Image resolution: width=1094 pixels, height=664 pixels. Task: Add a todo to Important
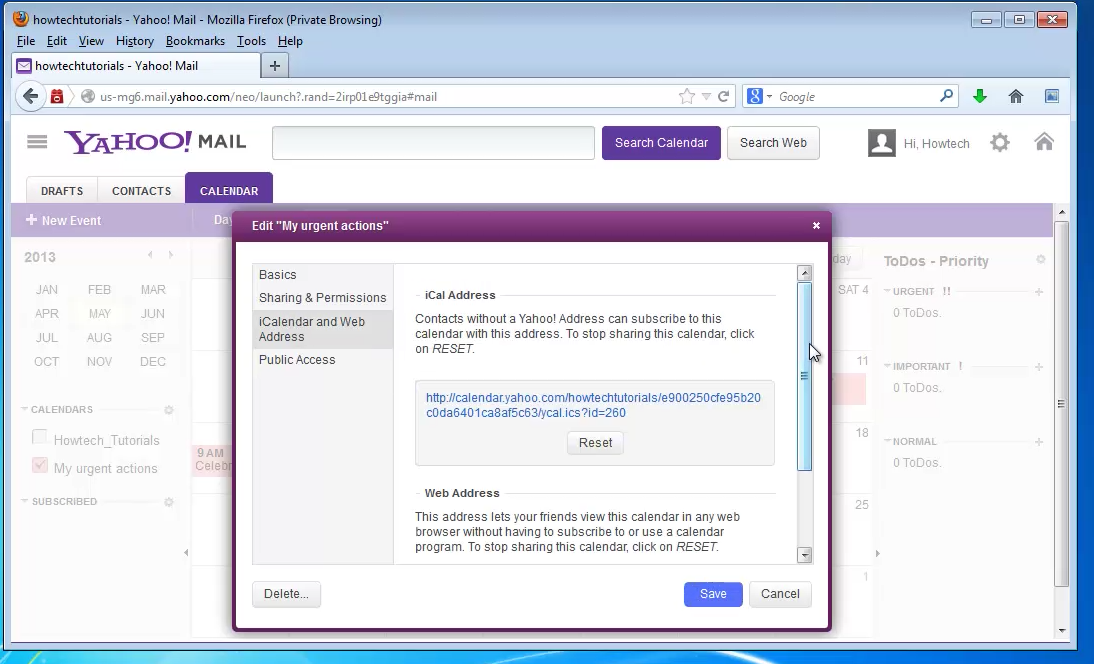(1039, 367)
